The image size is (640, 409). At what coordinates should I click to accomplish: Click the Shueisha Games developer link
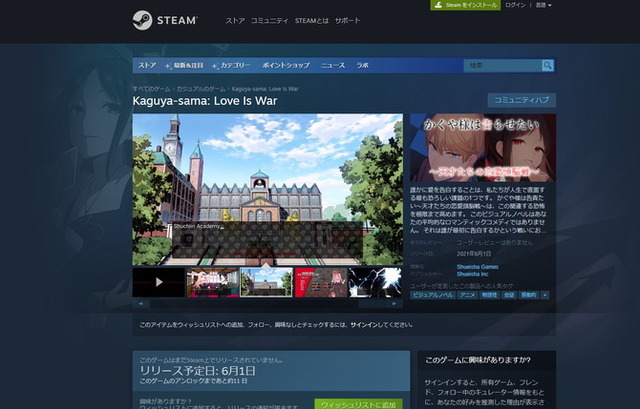point(477,267)
